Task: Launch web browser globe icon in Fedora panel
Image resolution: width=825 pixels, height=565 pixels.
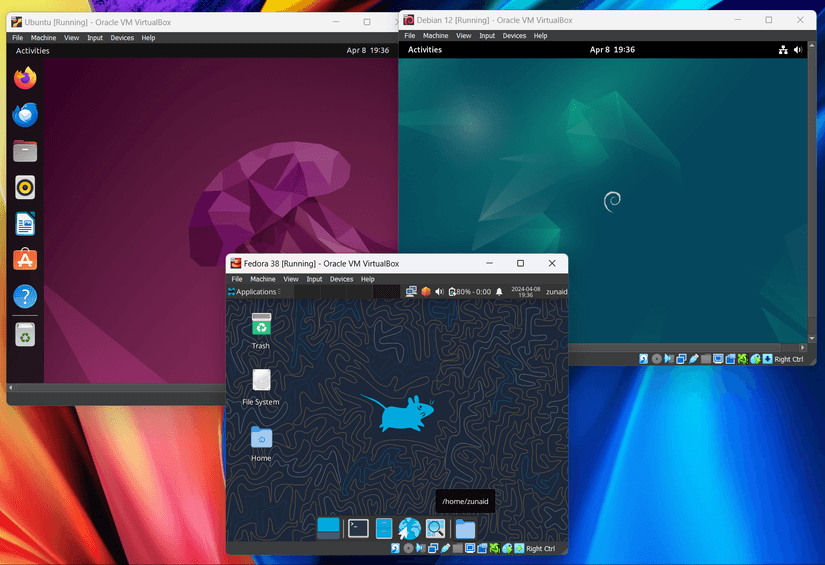Action: coord(409,529)
